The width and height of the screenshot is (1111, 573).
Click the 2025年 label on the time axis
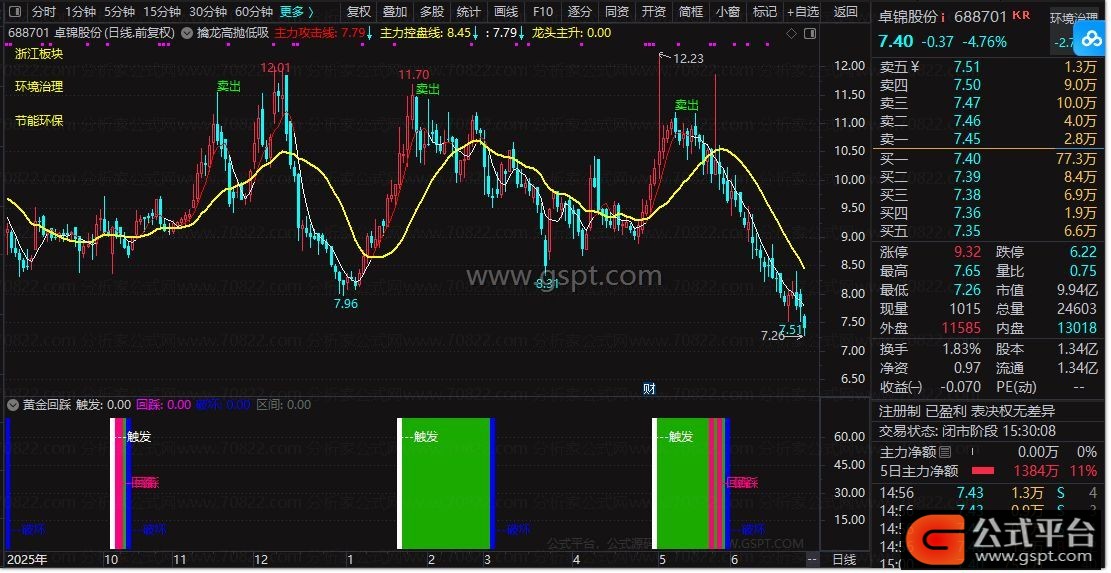coord(28,560)
